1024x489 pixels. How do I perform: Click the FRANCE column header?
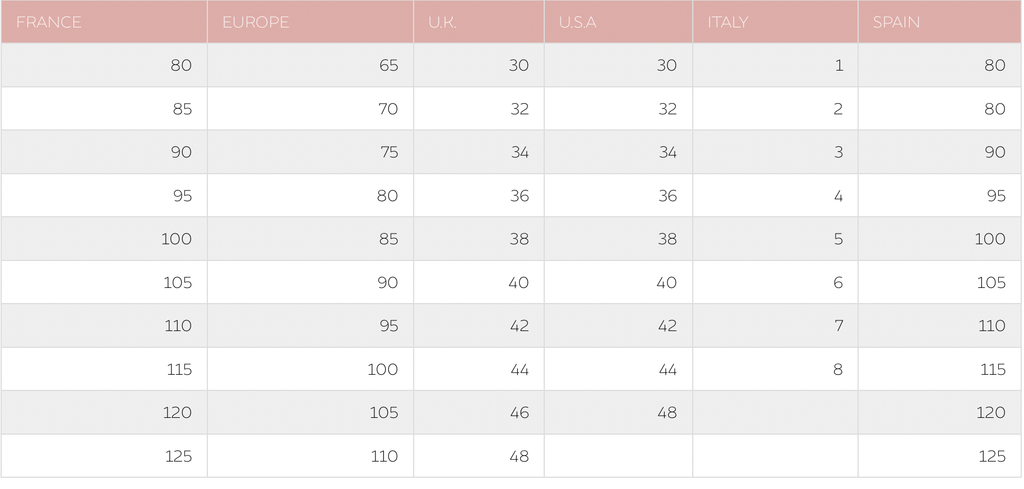tap(49, 22)
